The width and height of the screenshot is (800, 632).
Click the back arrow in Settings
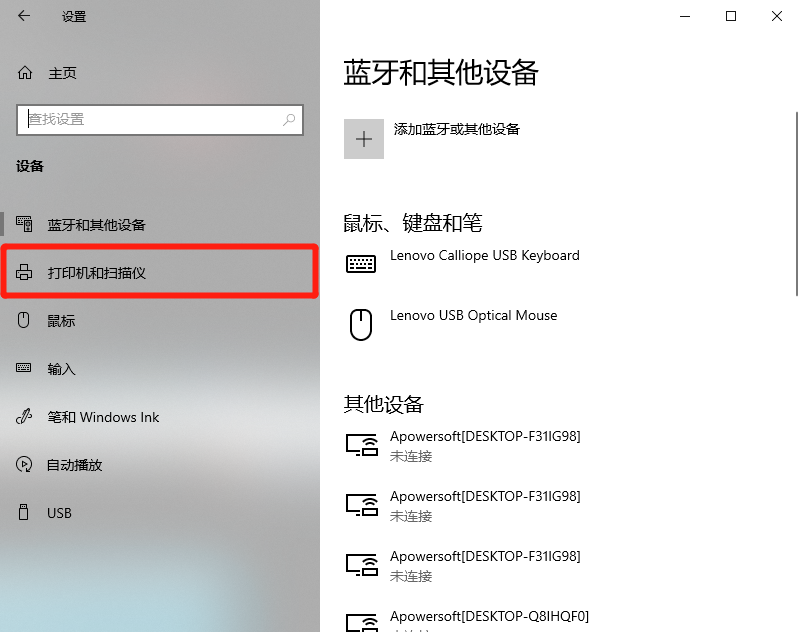(24, 16)
